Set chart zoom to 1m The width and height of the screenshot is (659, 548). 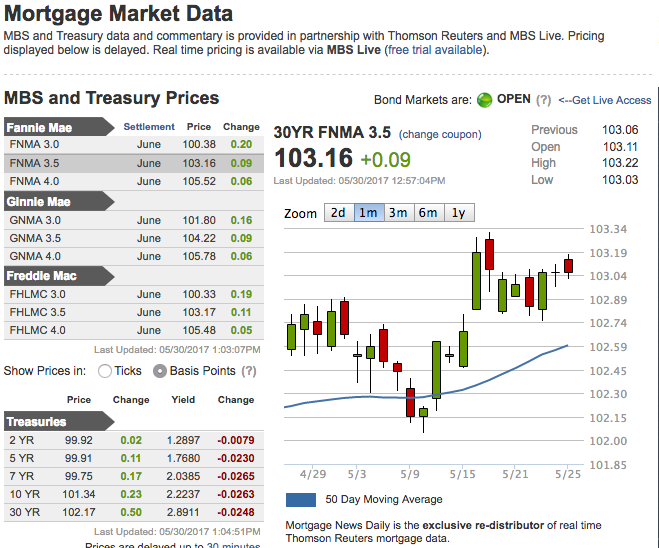(369, 213)
